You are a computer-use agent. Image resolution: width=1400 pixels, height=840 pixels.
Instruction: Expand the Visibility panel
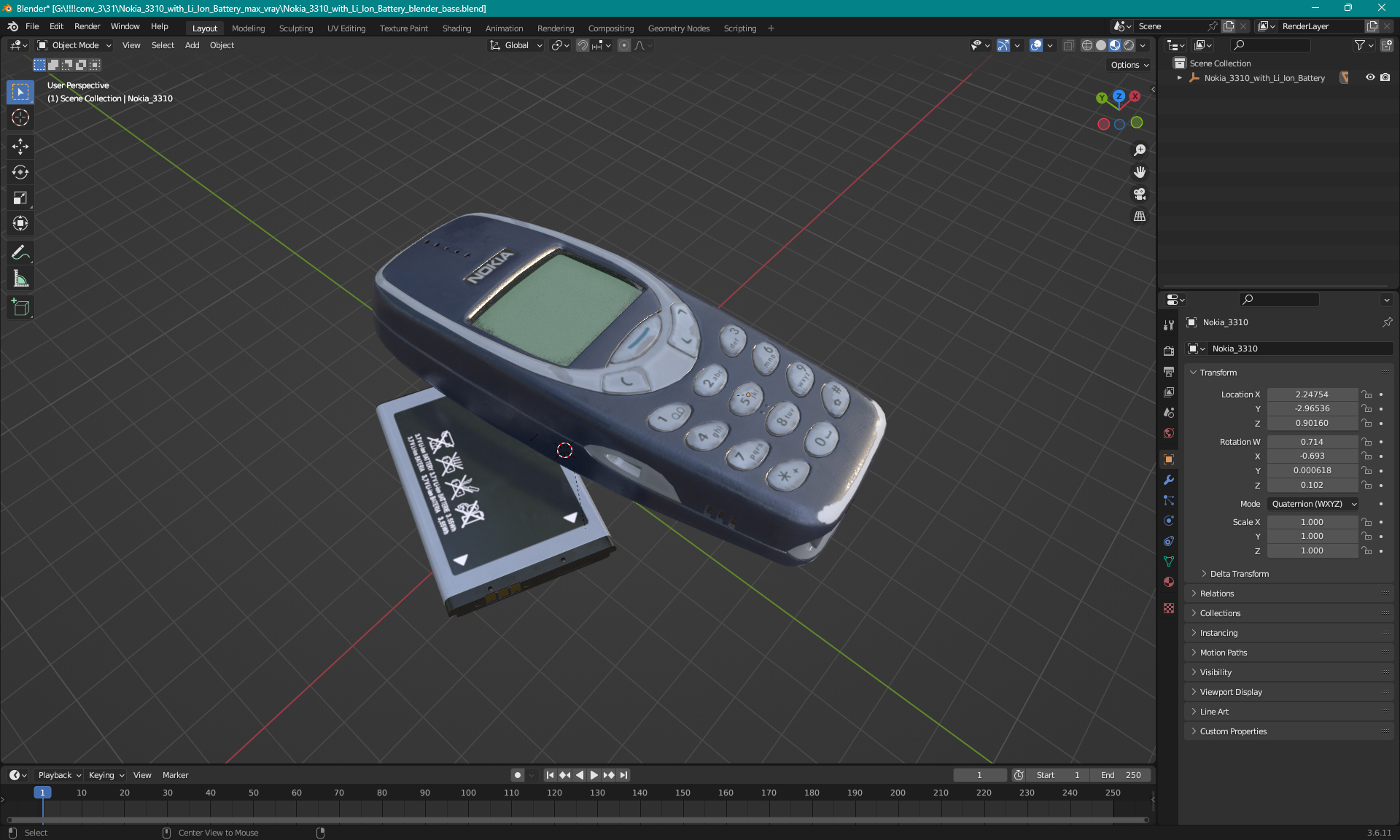tap(1216, 672)
